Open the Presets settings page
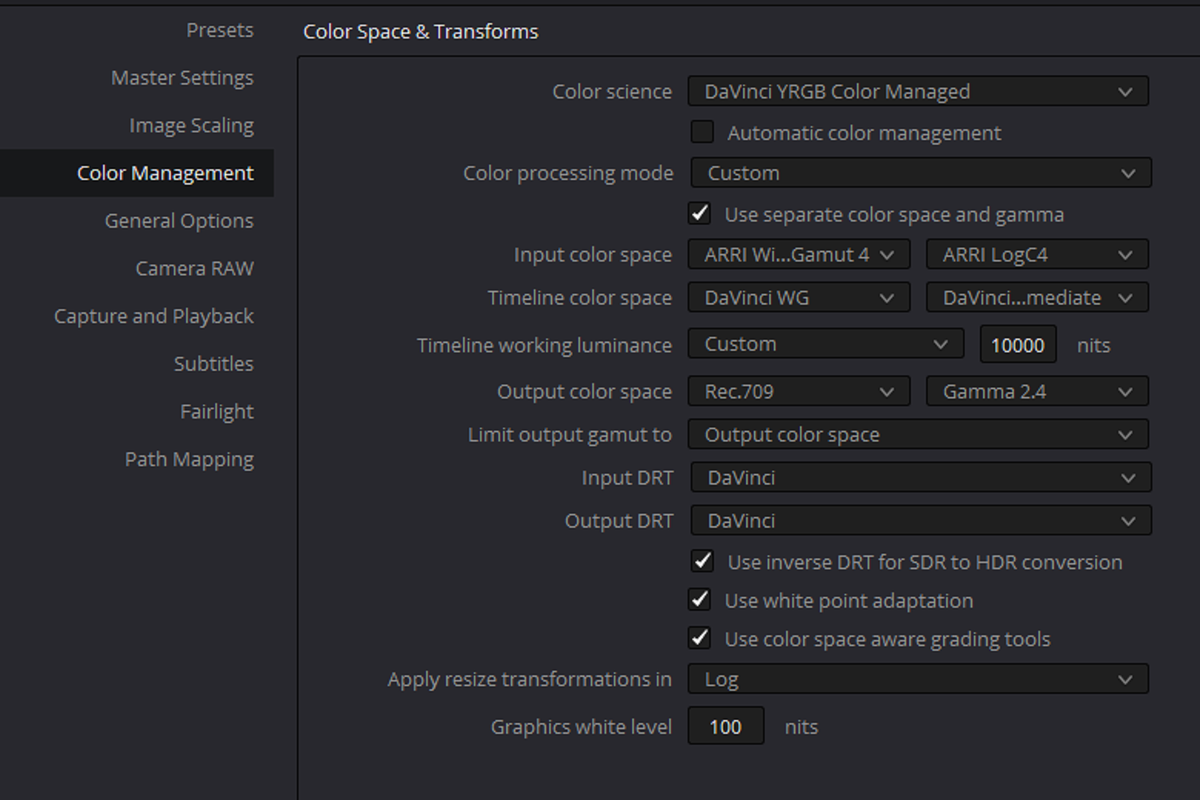 (x=219, y=30)
